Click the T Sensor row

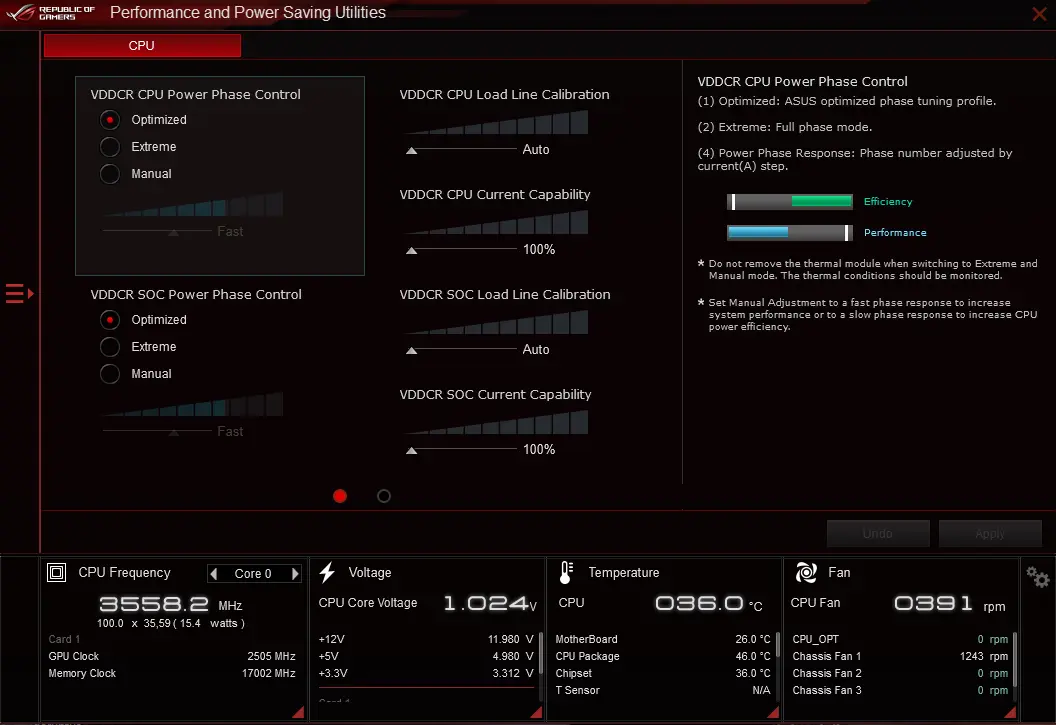[x=663, y=691]
